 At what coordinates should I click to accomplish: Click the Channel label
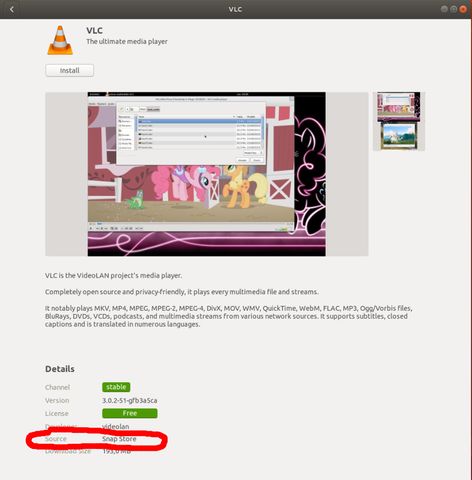click(57, 387)
